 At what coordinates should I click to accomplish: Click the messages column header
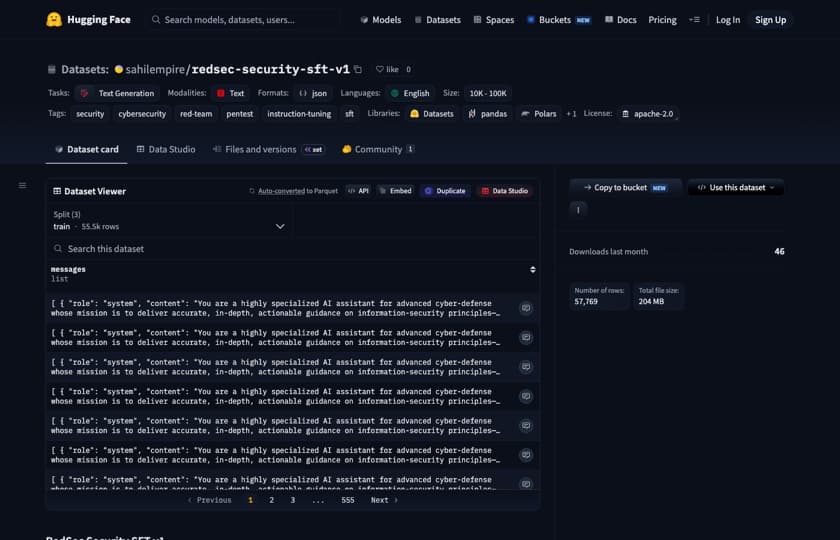pyautogui.click(x=68, y=269)
